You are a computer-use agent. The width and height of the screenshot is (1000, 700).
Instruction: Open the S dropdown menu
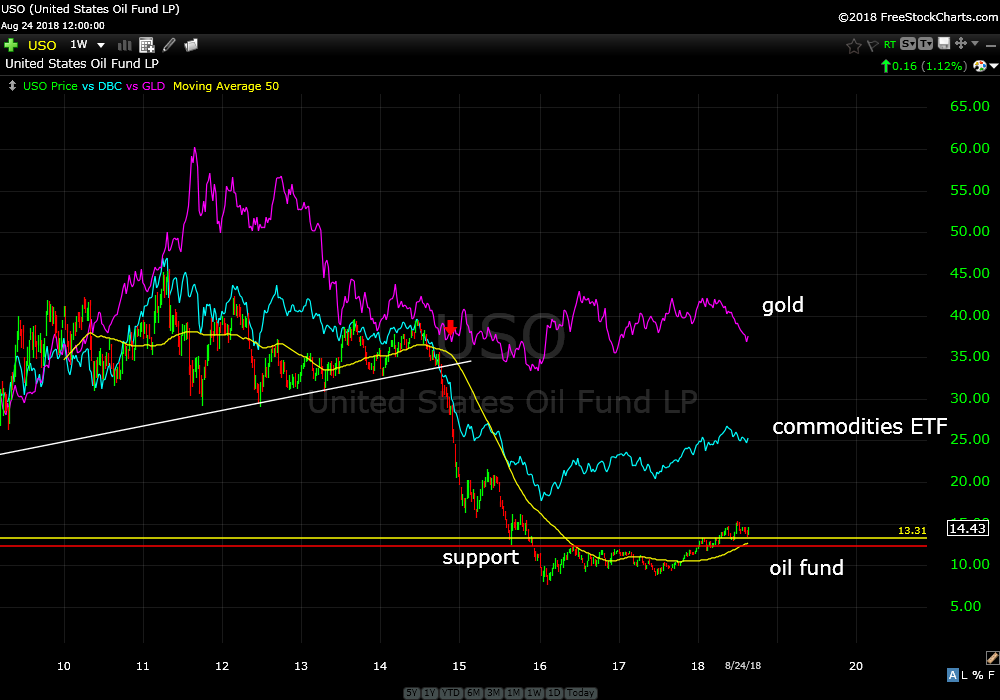[x=907, y=44]
